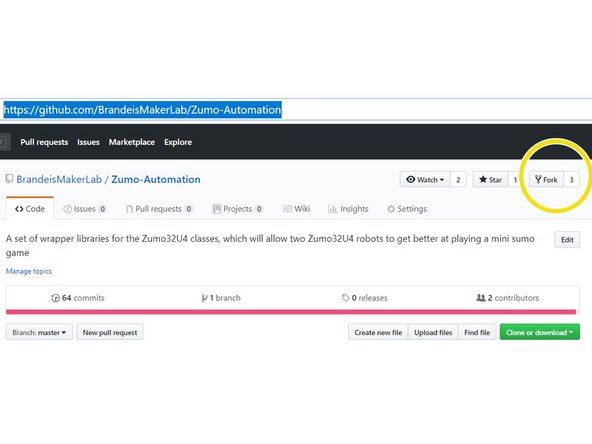The height and width of the screenshot is (444, 592).
Task: Select the Code tab
Action: tap(30, 209)
